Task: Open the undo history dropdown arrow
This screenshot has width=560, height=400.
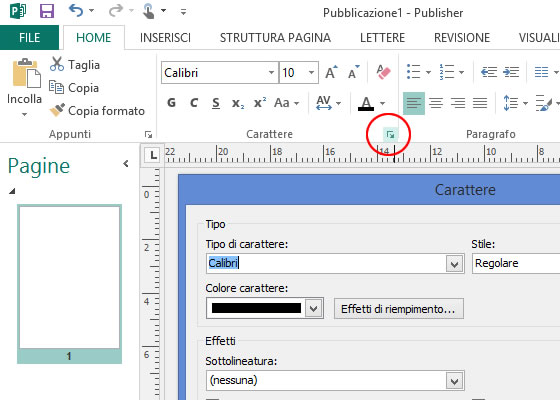Action: click(91, 11)
